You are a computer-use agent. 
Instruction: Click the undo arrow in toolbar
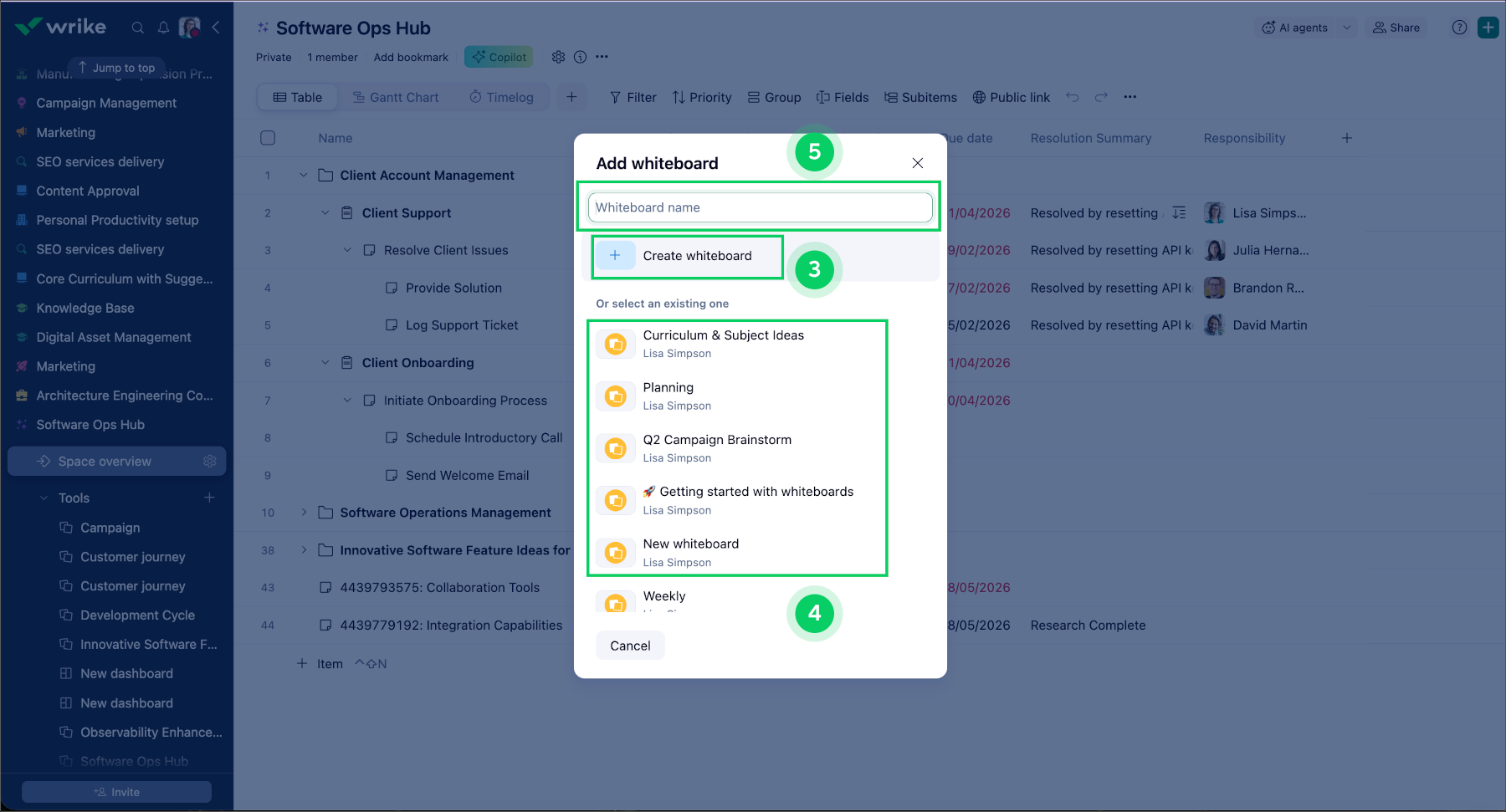[1073, 97]
